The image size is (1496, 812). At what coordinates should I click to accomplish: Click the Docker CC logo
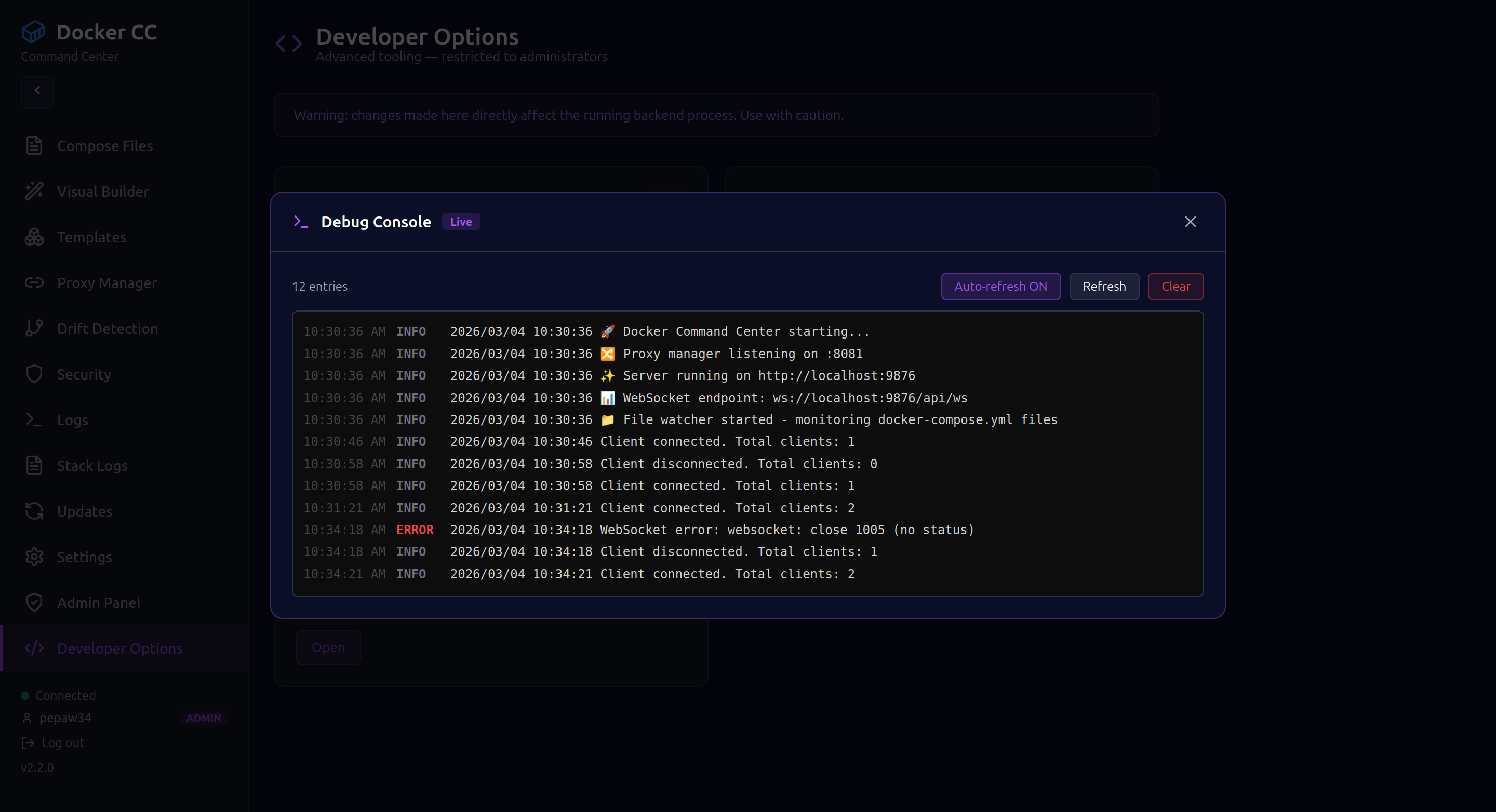[88, 32]
